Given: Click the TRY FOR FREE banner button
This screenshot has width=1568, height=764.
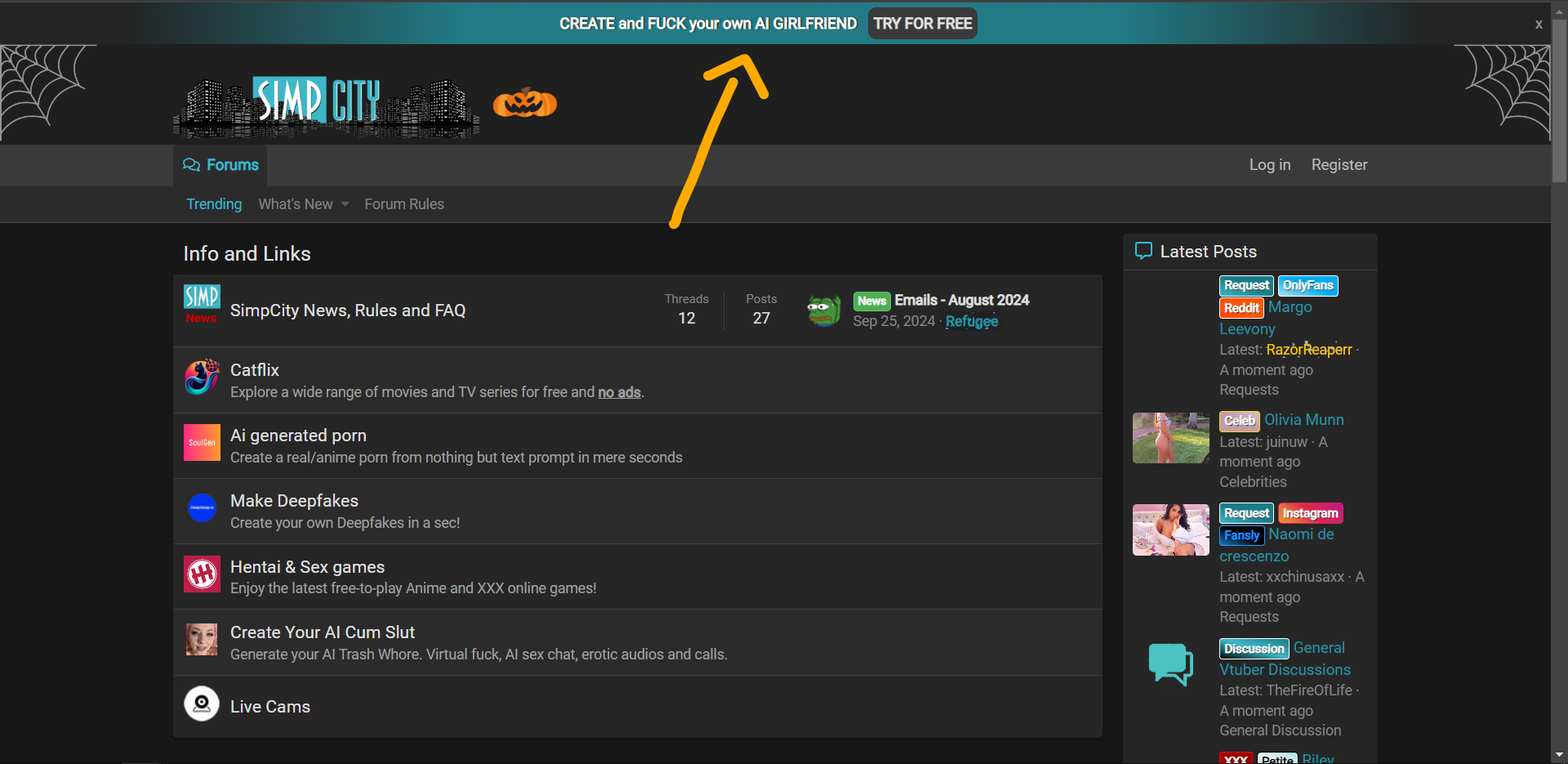Looking at the screenshot, I should 922,24.
